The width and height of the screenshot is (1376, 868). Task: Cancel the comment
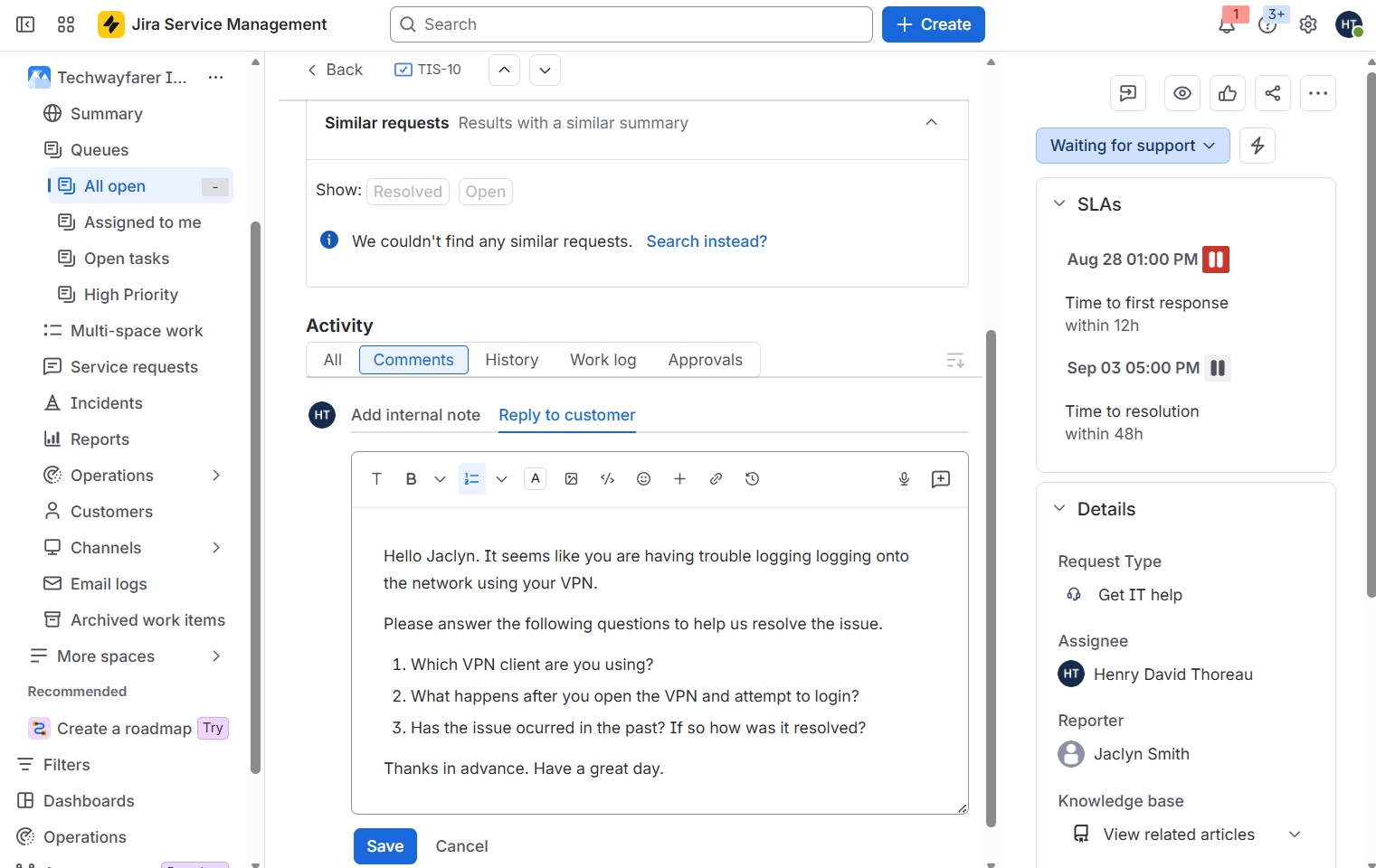tap(462, 846)
